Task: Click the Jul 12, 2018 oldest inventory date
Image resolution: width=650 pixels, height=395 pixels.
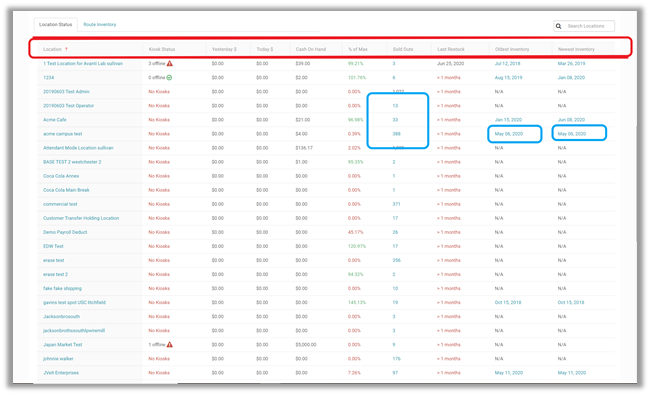Action: pos(507,63)
